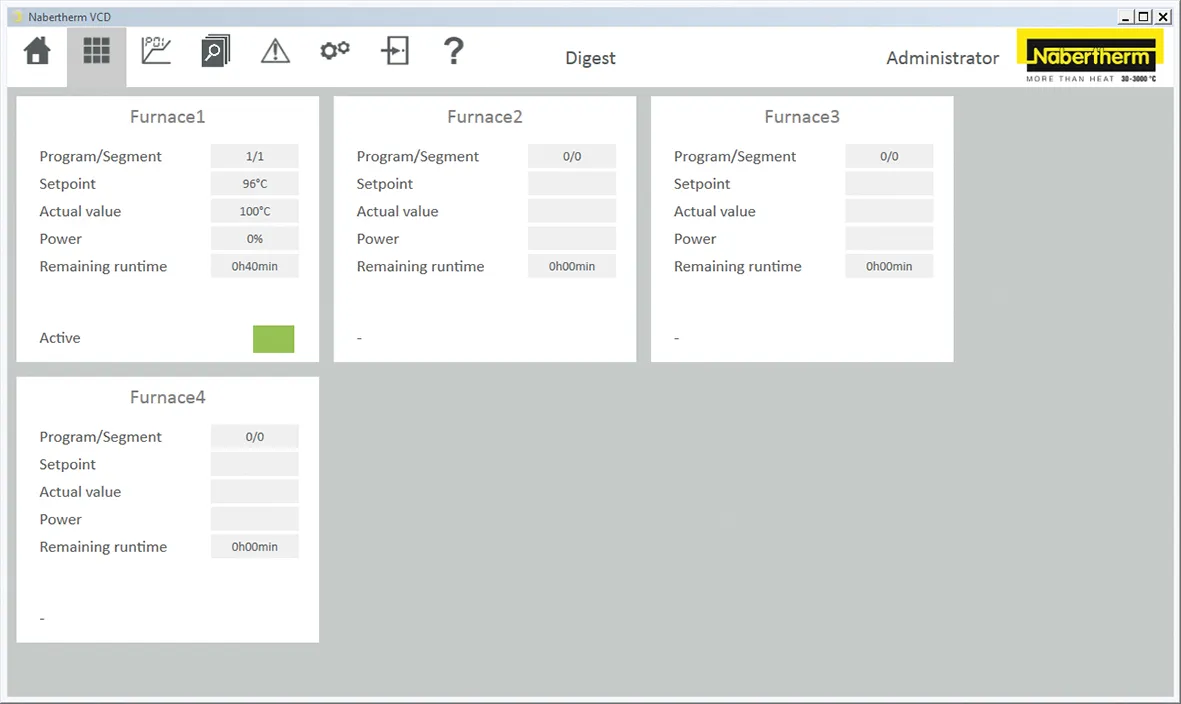Click Furnace1 Program/Segment 1/1 field
Viewport: 1181px width, 704px height.
[x=254, y=156]
